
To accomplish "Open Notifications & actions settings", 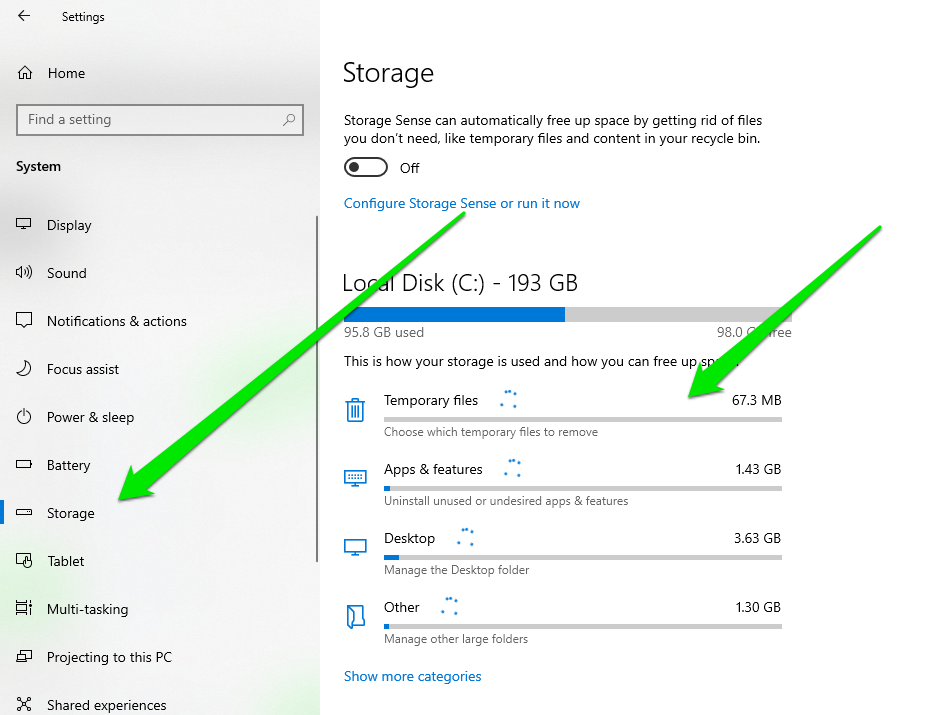I will point(22,321).
